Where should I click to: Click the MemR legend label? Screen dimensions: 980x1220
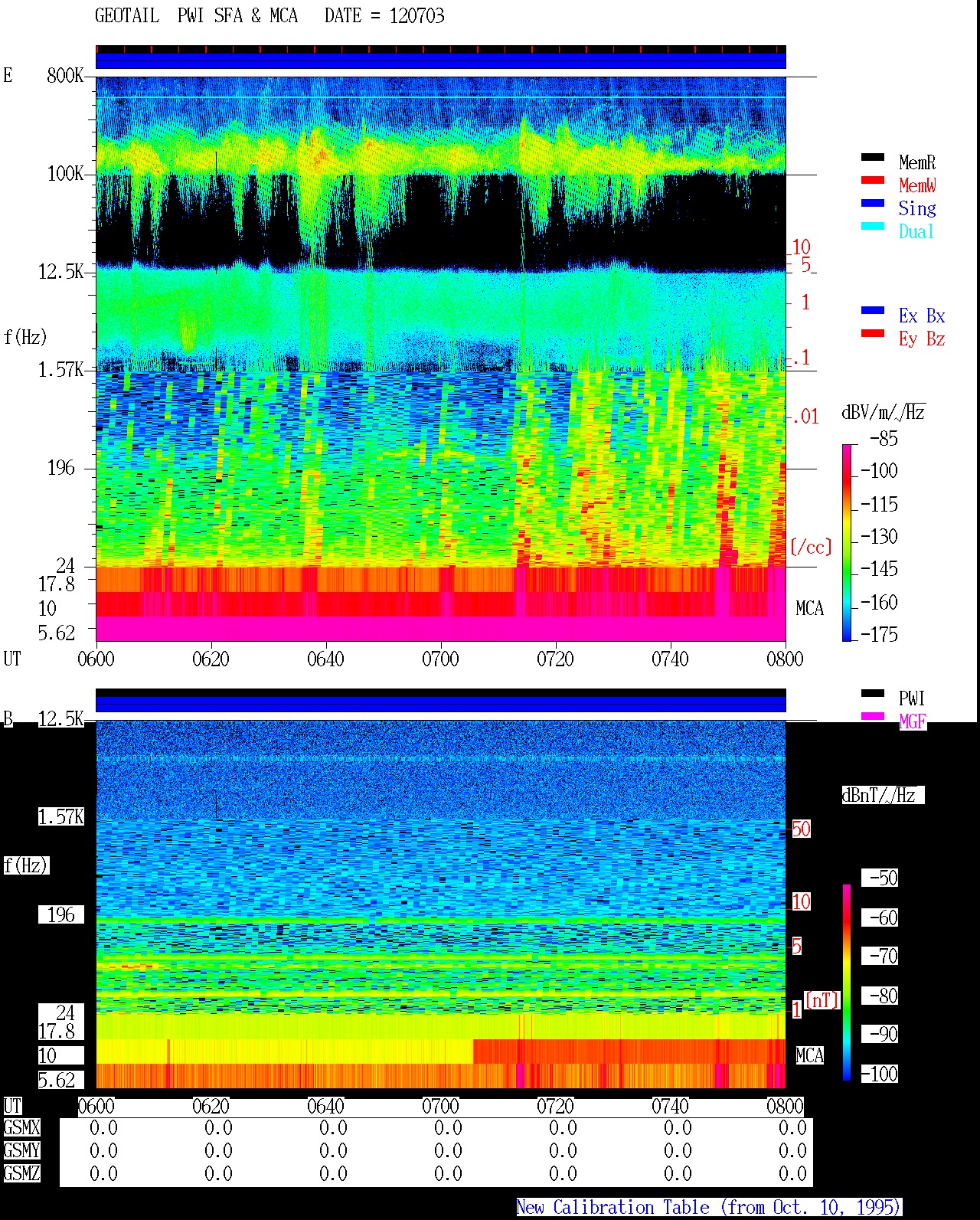[x=917, y=162]
